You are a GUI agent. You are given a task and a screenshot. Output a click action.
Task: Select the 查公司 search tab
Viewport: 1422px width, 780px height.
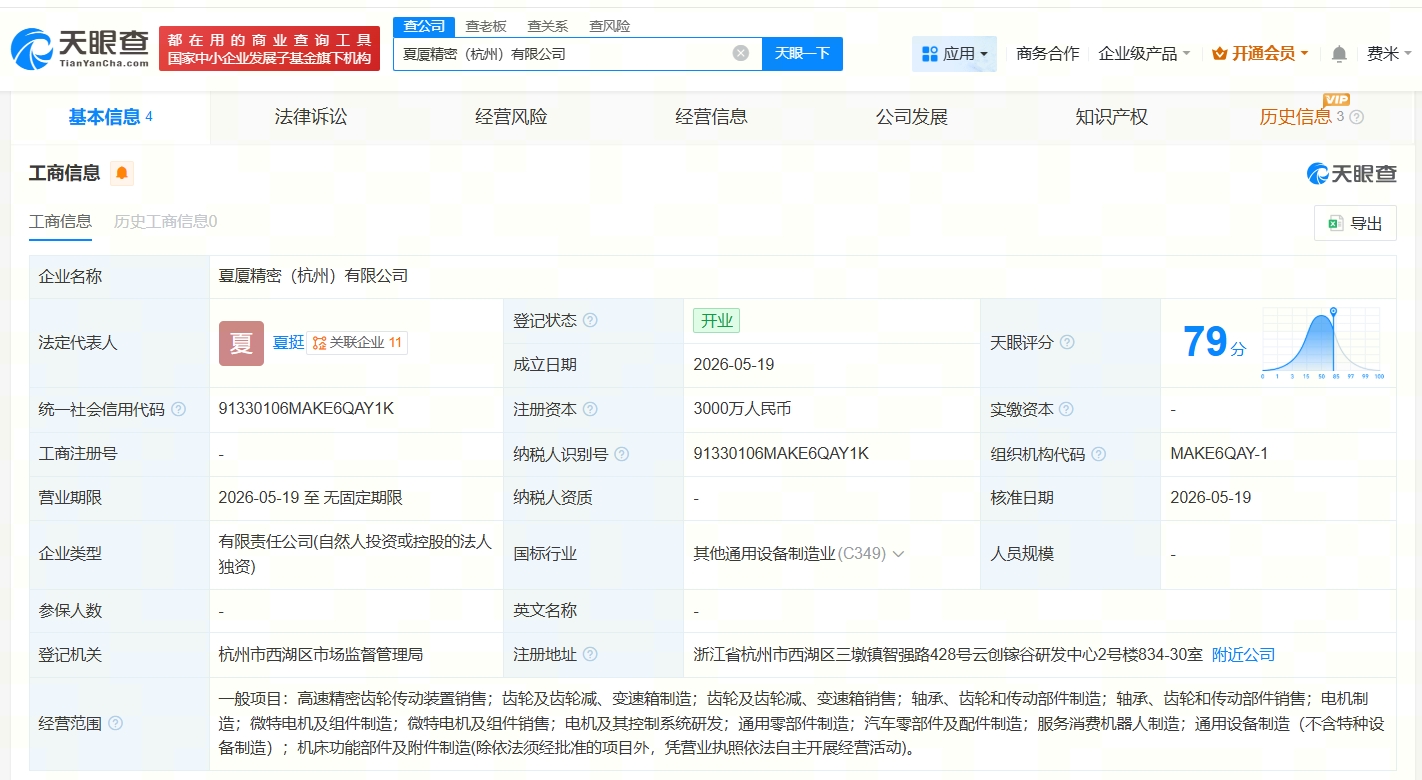pos(424,26)
